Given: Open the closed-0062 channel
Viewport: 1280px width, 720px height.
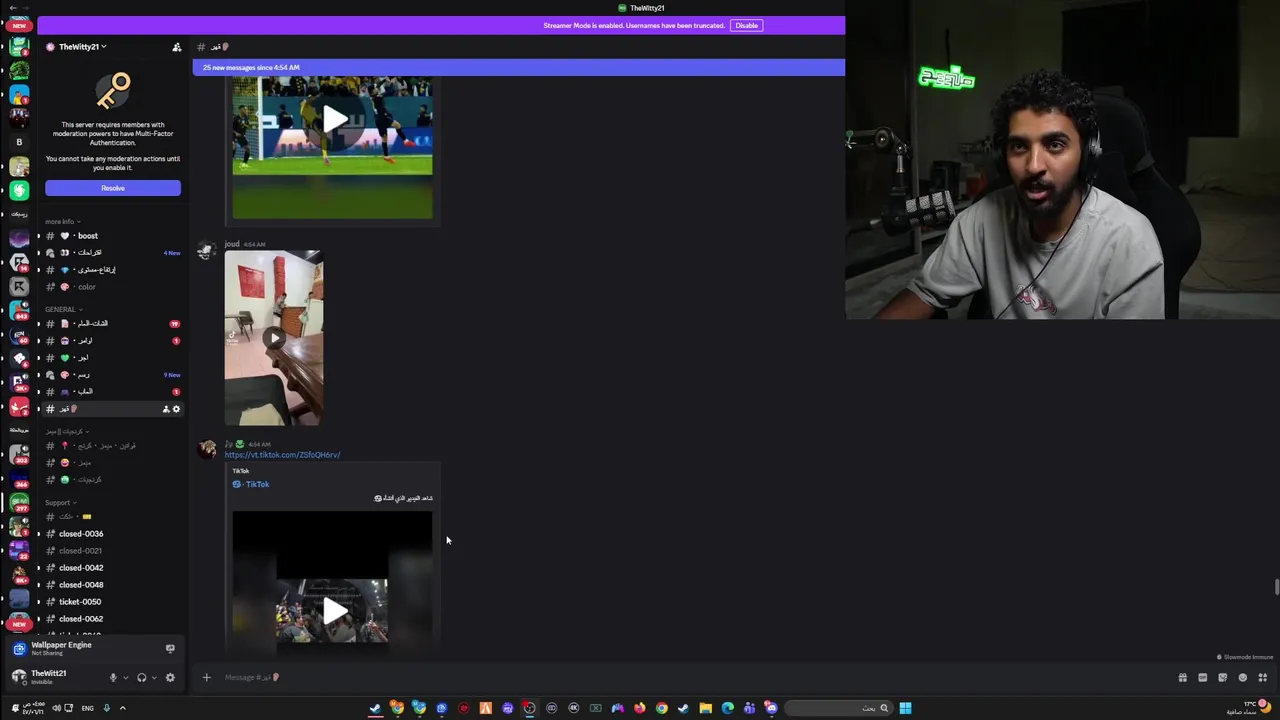Looking at the screenshot, I should [110, 619].
